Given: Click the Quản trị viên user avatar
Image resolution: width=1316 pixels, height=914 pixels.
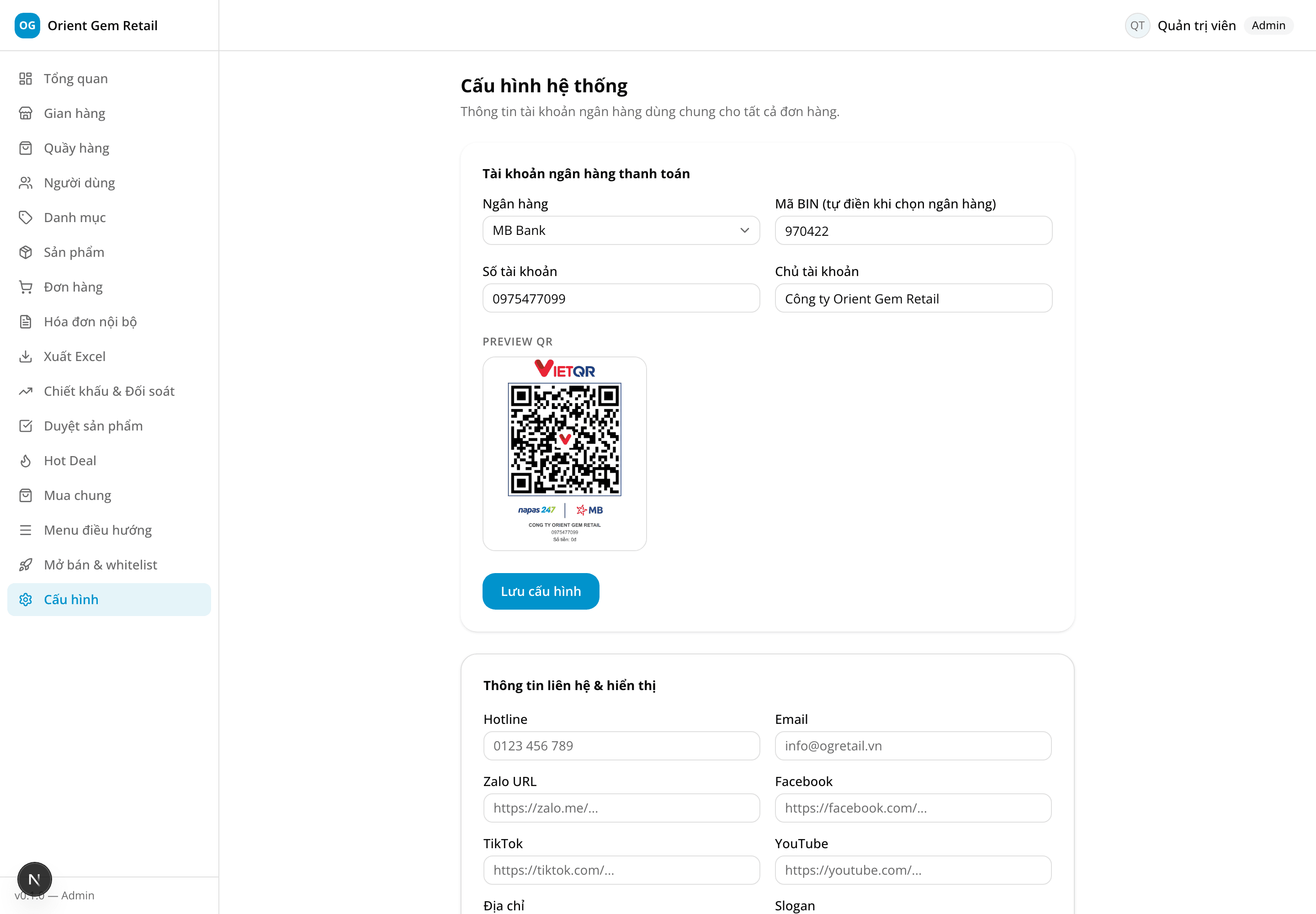Looking at the screenshot, I should click(1137, 25).
